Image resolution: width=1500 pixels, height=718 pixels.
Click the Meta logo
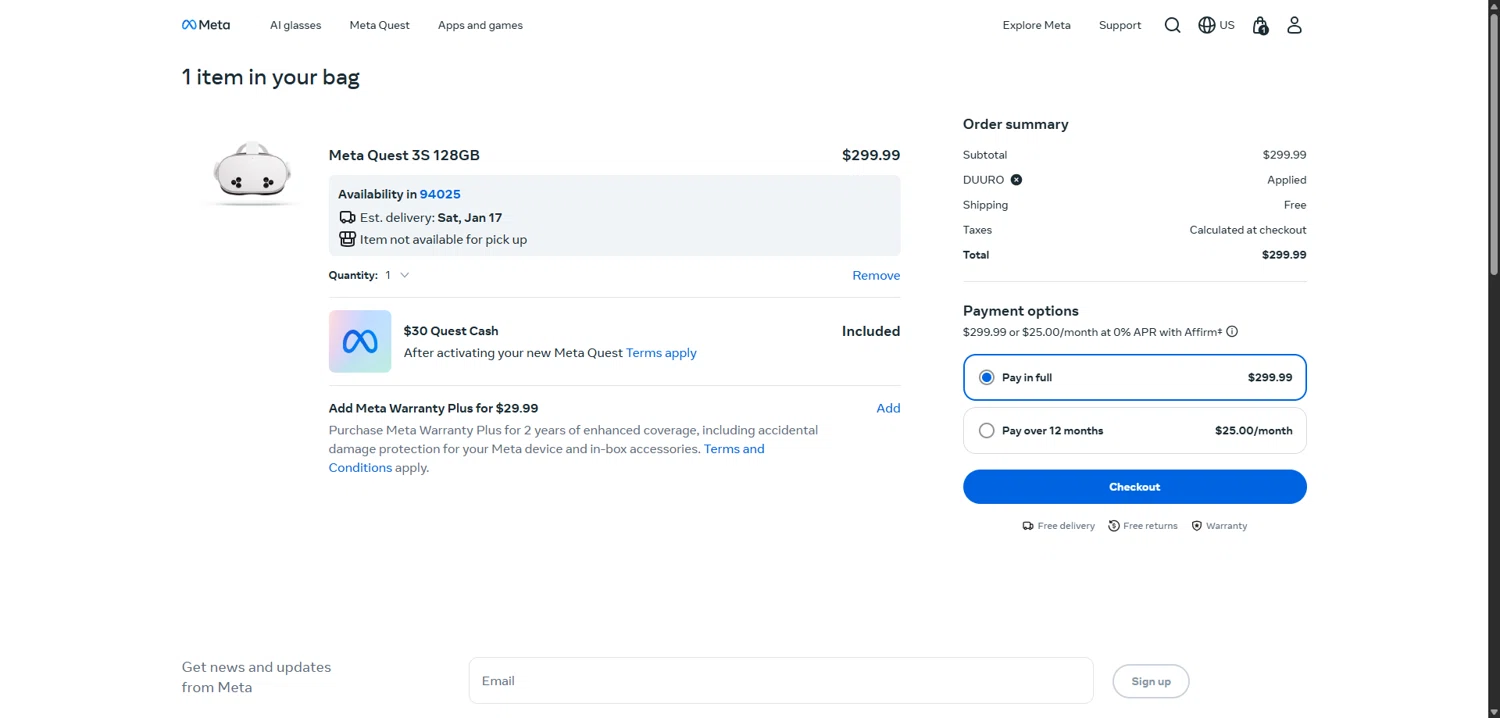pos(206,25)
